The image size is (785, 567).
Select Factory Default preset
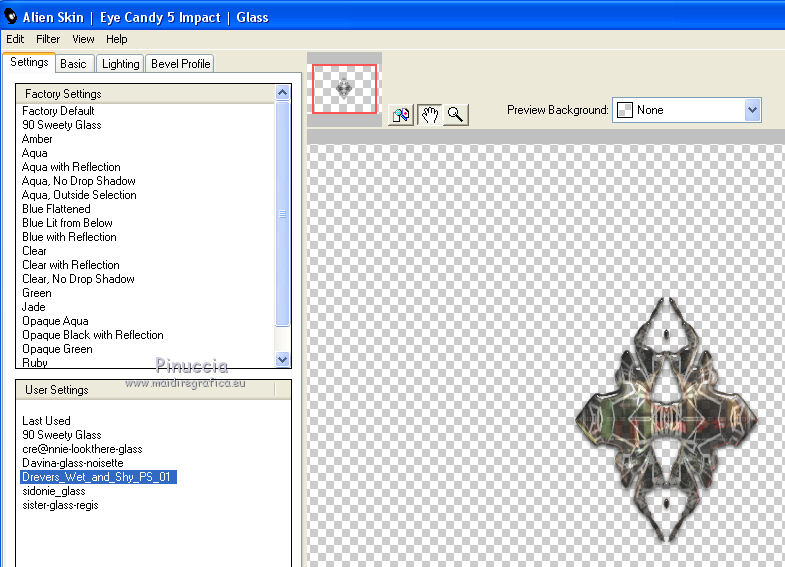(x=58, y=111)
